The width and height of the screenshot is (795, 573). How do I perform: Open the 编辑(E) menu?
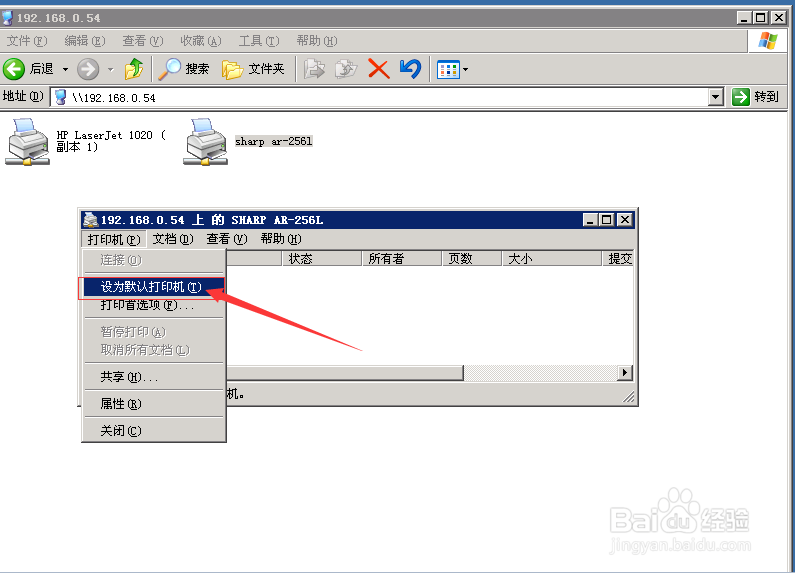(x=85, y=41)
